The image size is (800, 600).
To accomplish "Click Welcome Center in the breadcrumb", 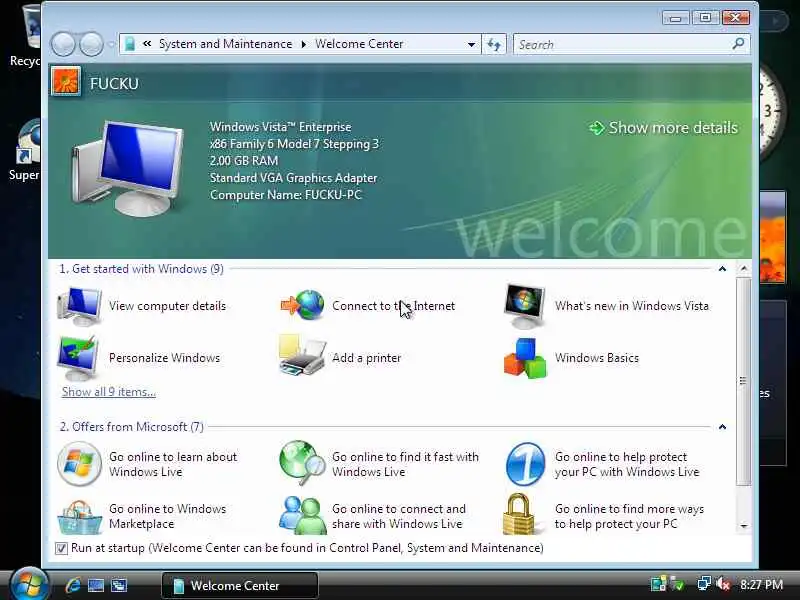I will pyautogui.click(x=359, y=44).
